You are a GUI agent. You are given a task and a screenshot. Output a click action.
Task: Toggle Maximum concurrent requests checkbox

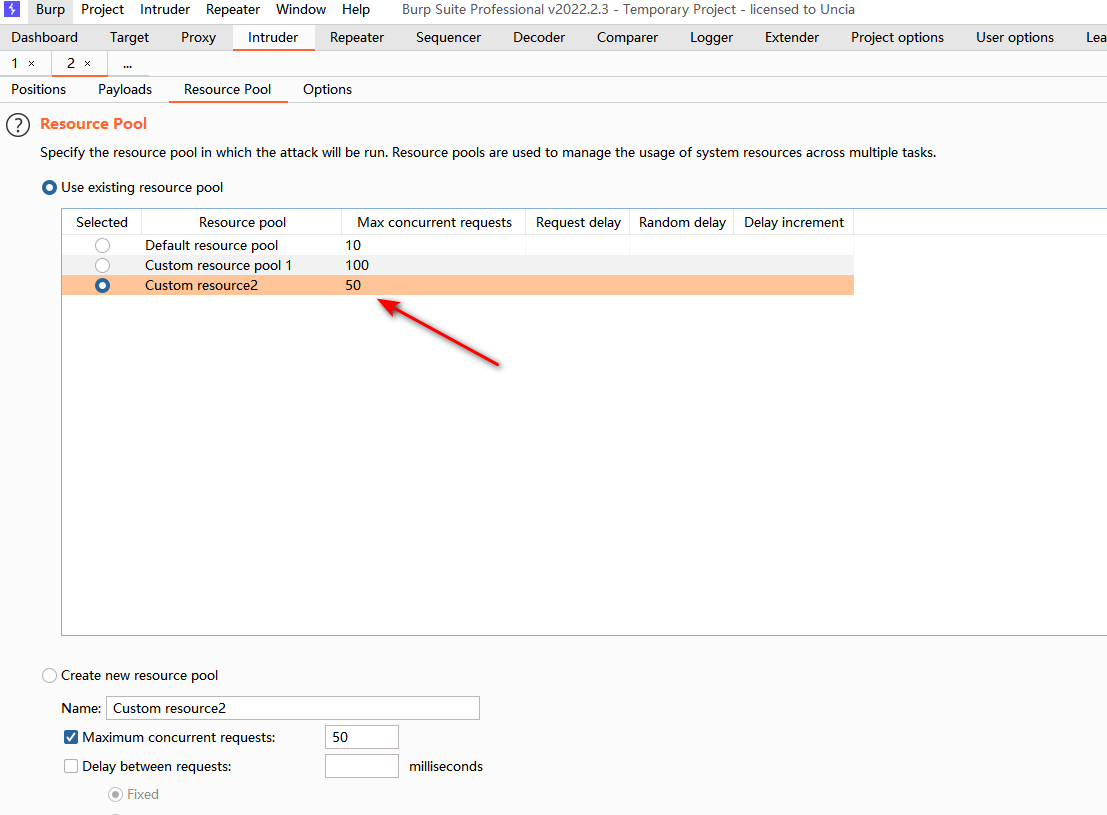pyautogui.click(x=71, y=737)
